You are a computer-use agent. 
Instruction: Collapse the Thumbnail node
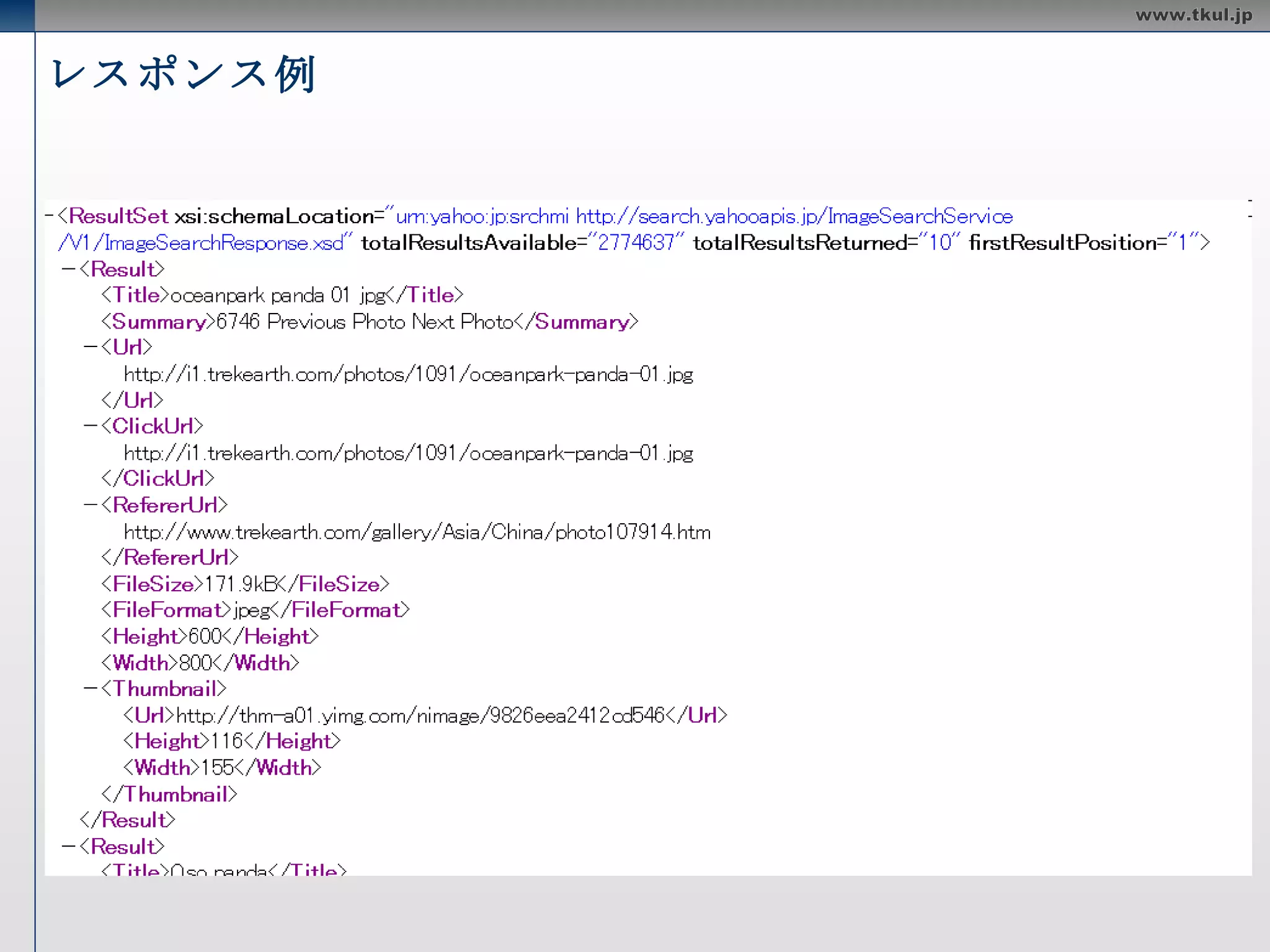[x=91, y=689]
